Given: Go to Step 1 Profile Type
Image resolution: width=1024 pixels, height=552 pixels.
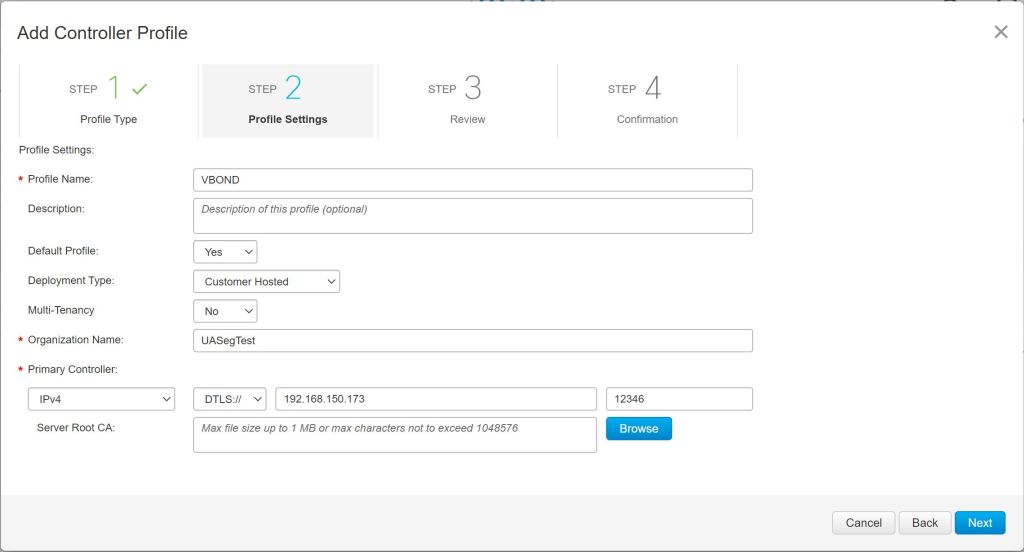Looking at the screenshot, I should (109, 101).
